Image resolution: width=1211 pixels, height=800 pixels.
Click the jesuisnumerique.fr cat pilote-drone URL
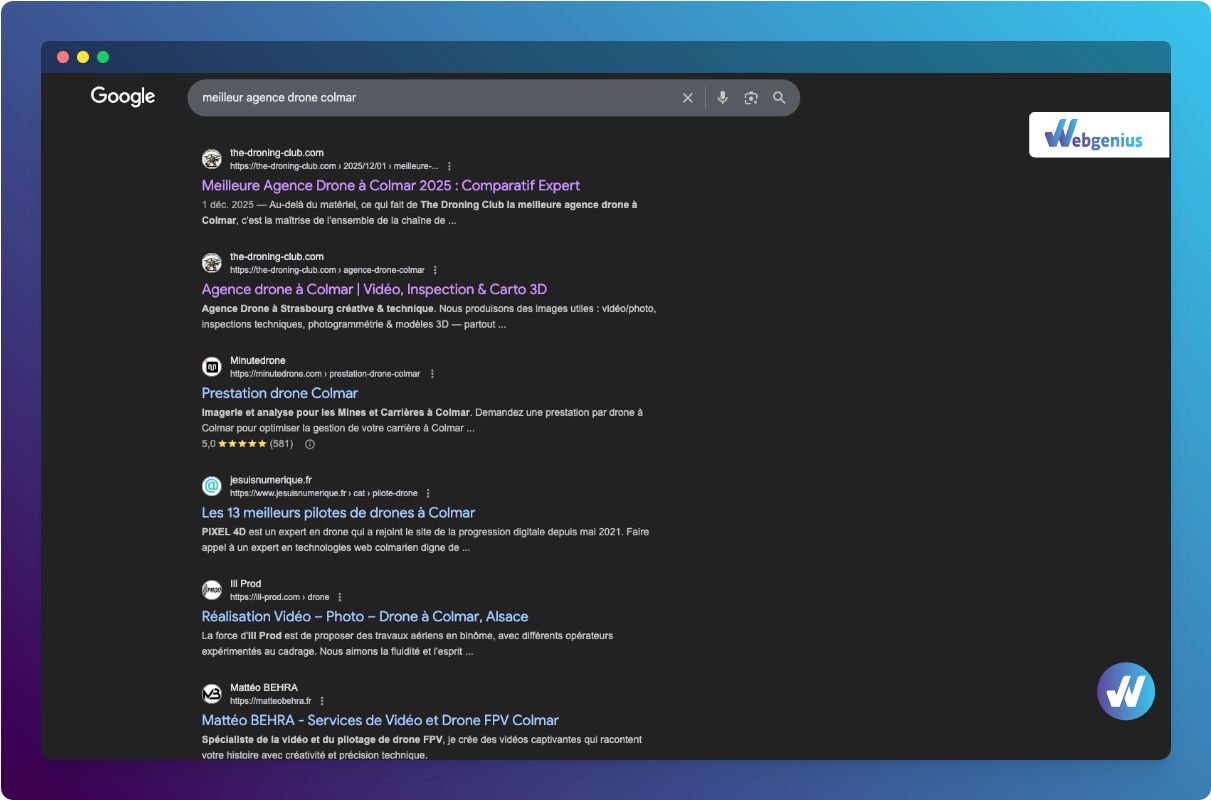[x=324, y=493]
